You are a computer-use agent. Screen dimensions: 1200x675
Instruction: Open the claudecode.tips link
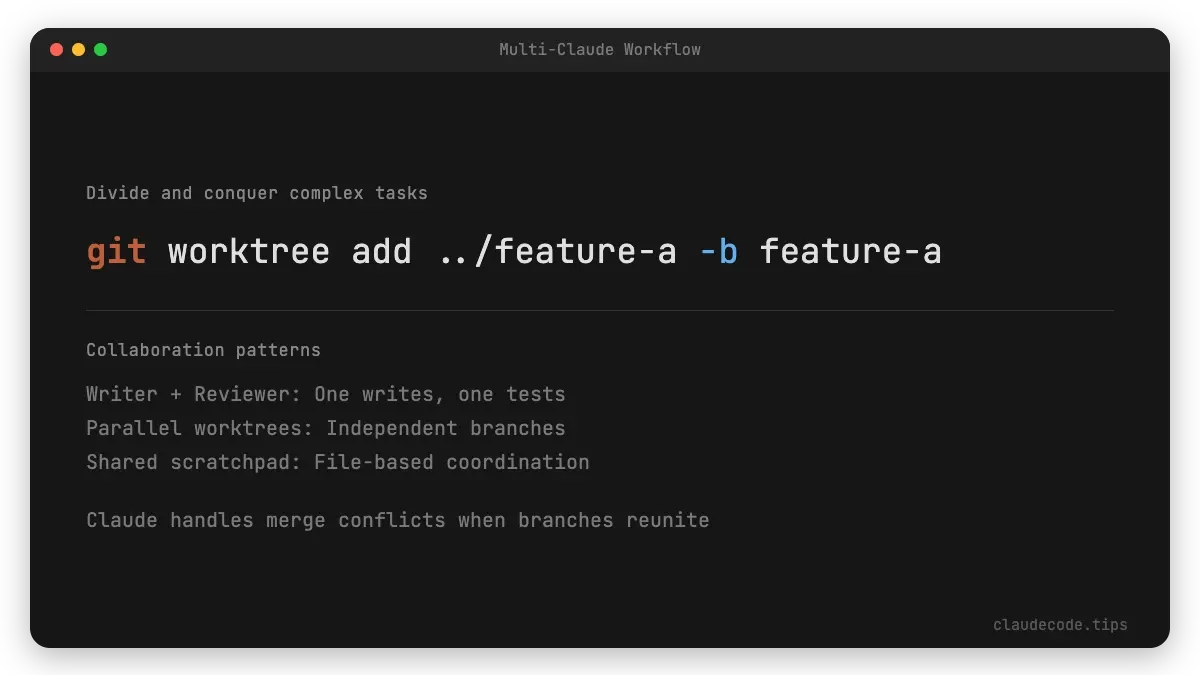click(1060, 624)
